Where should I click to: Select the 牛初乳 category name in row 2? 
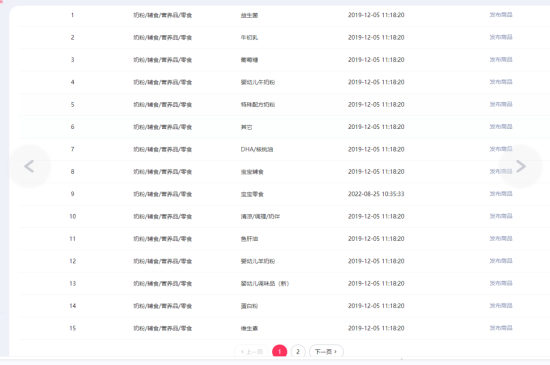249,38
